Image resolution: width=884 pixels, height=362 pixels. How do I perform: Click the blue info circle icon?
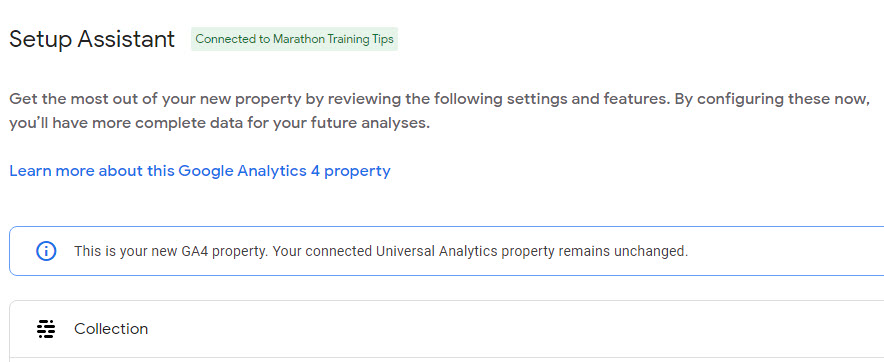coord(46,251)
